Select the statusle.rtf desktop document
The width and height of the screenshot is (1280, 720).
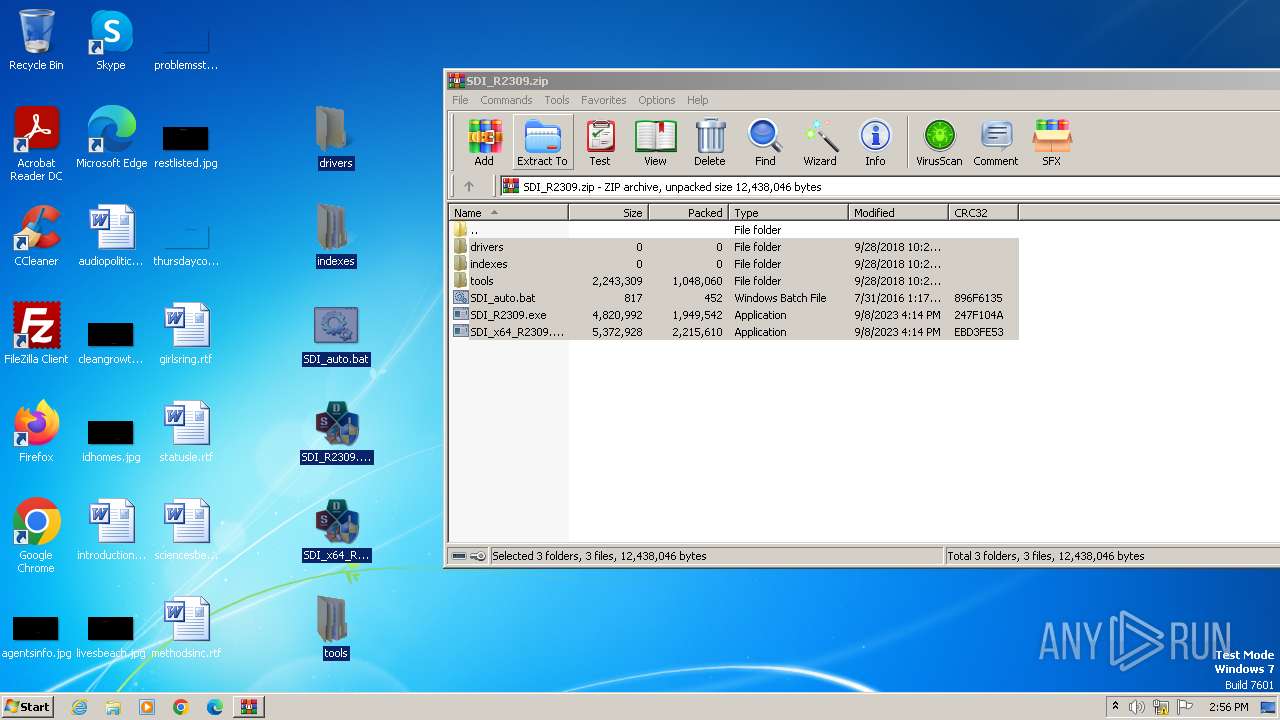186,432
